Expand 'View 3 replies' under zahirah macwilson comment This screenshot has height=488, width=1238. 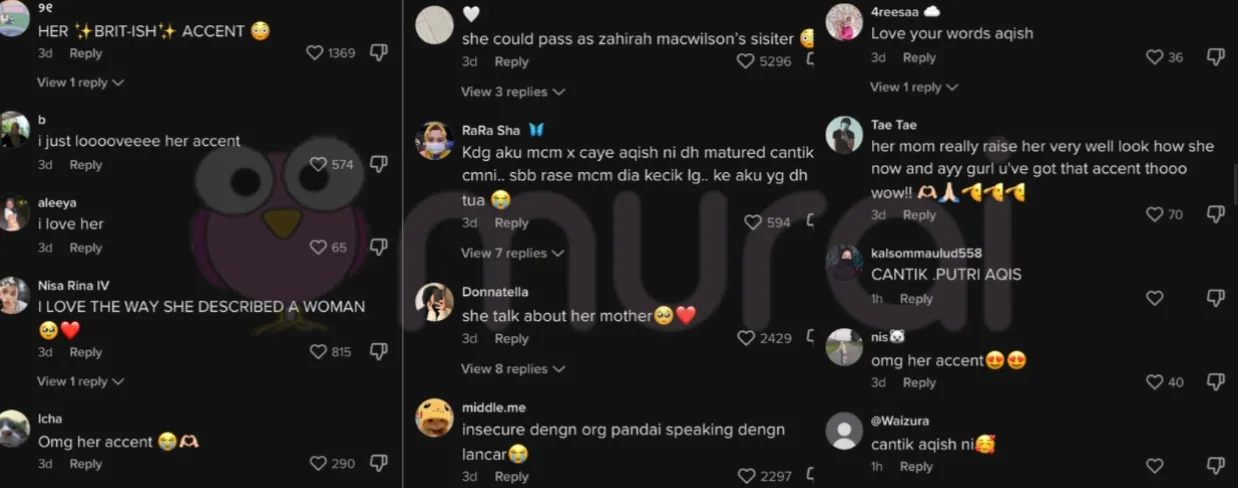tap(513, 92)
